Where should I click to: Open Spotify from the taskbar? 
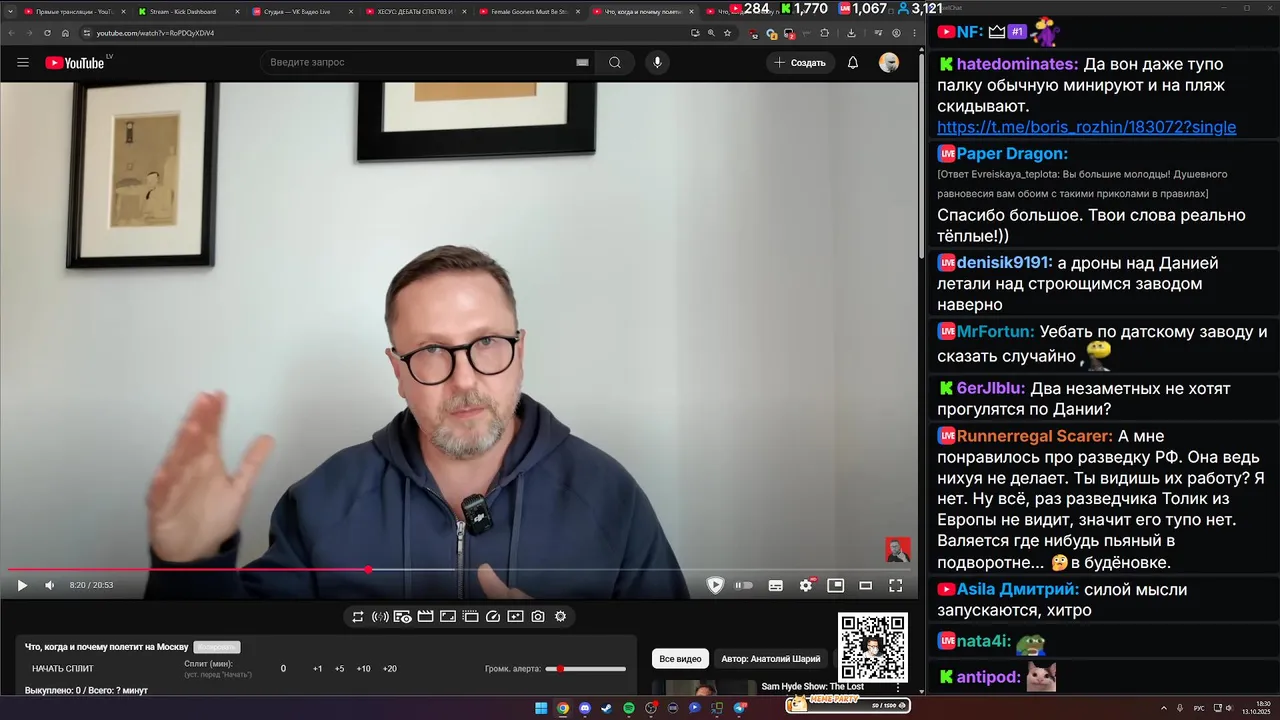629,708
